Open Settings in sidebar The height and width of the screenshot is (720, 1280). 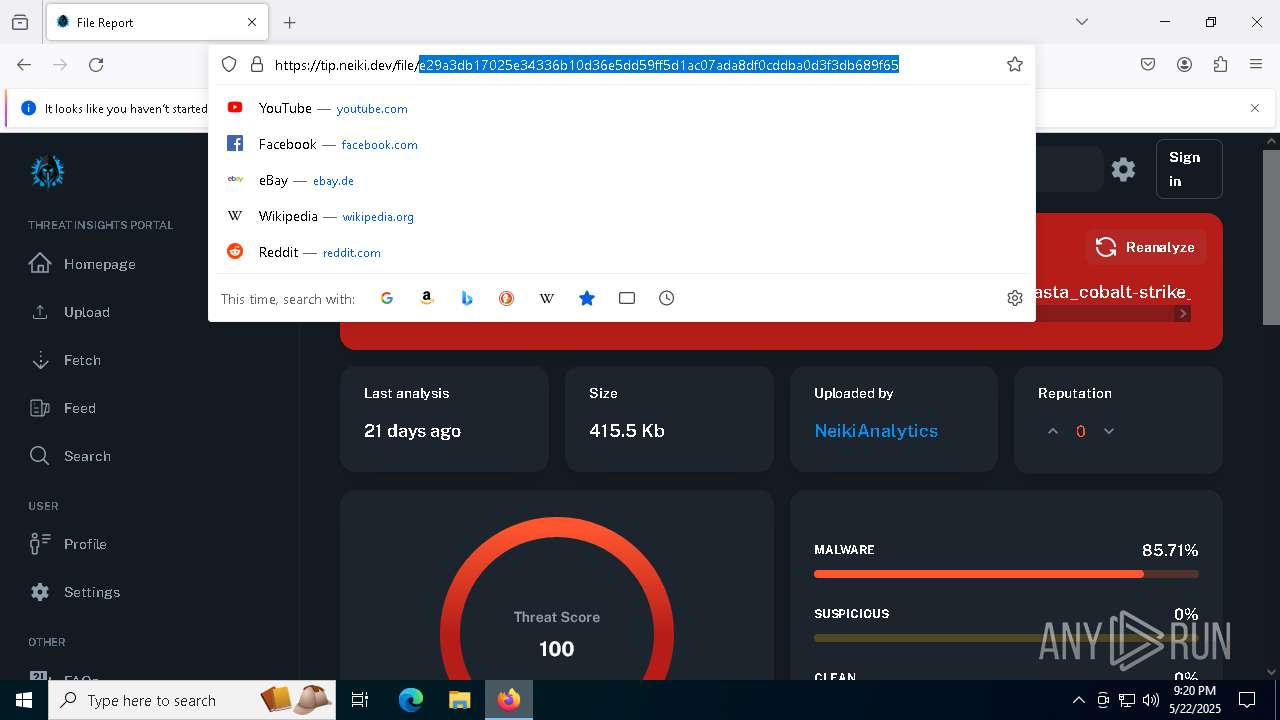pos(75,592)
